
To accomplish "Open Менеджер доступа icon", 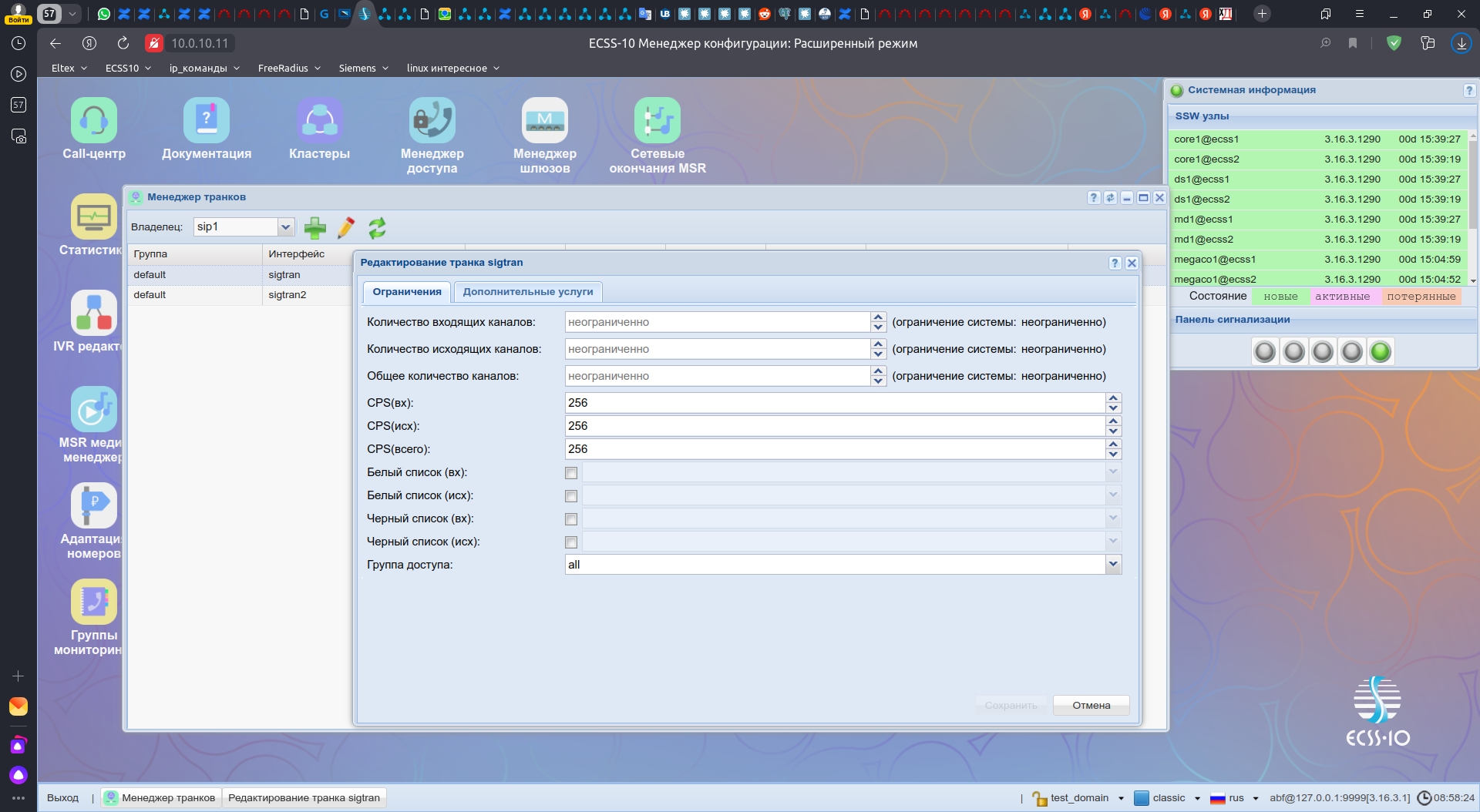I will (432, 121).
